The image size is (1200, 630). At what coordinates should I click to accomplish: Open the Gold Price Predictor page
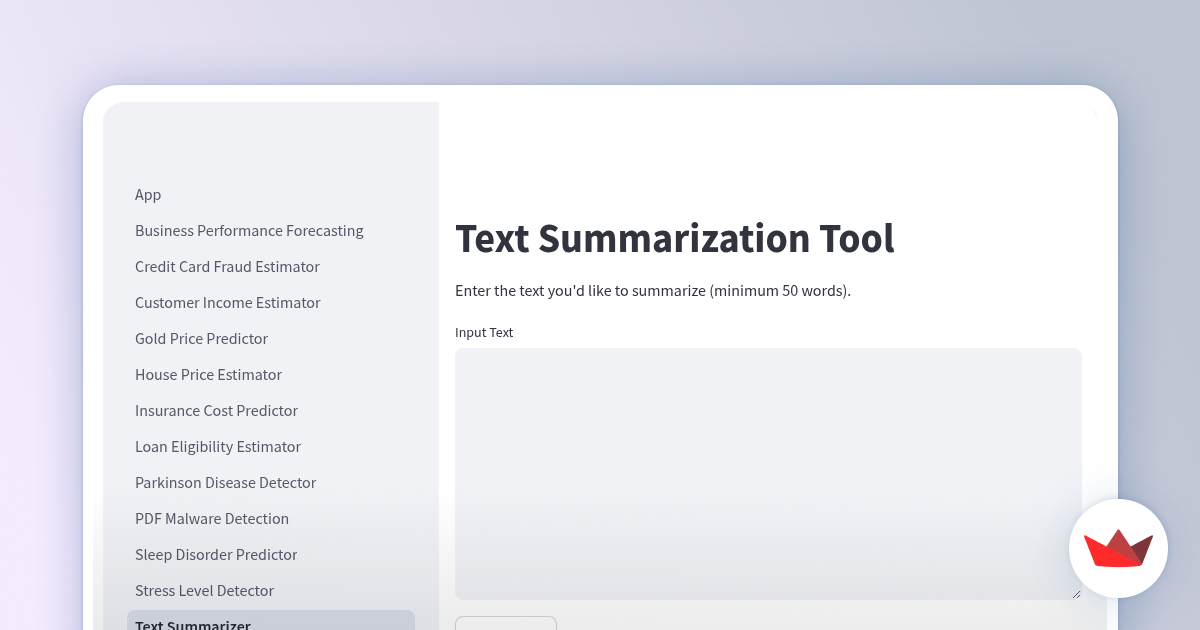pos(201,338)
